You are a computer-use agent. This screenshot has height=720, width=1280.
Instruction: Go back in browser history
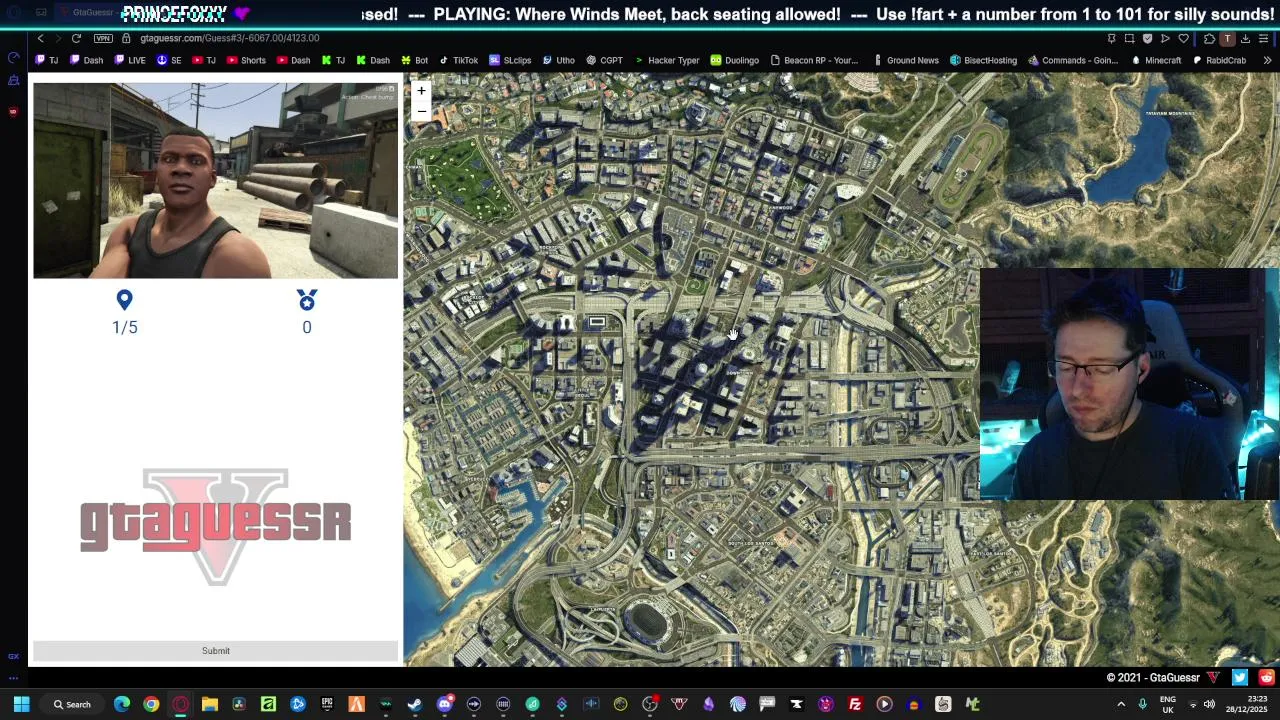41,38
